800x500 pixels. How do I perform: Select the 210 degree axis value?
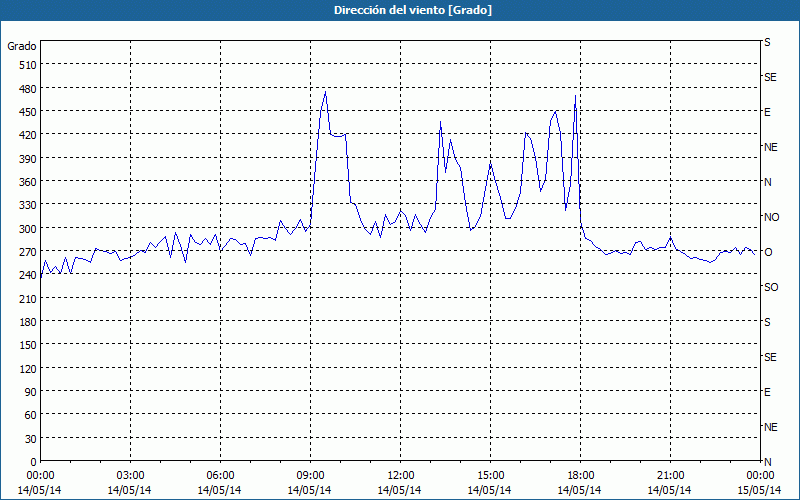pos(28,298)
